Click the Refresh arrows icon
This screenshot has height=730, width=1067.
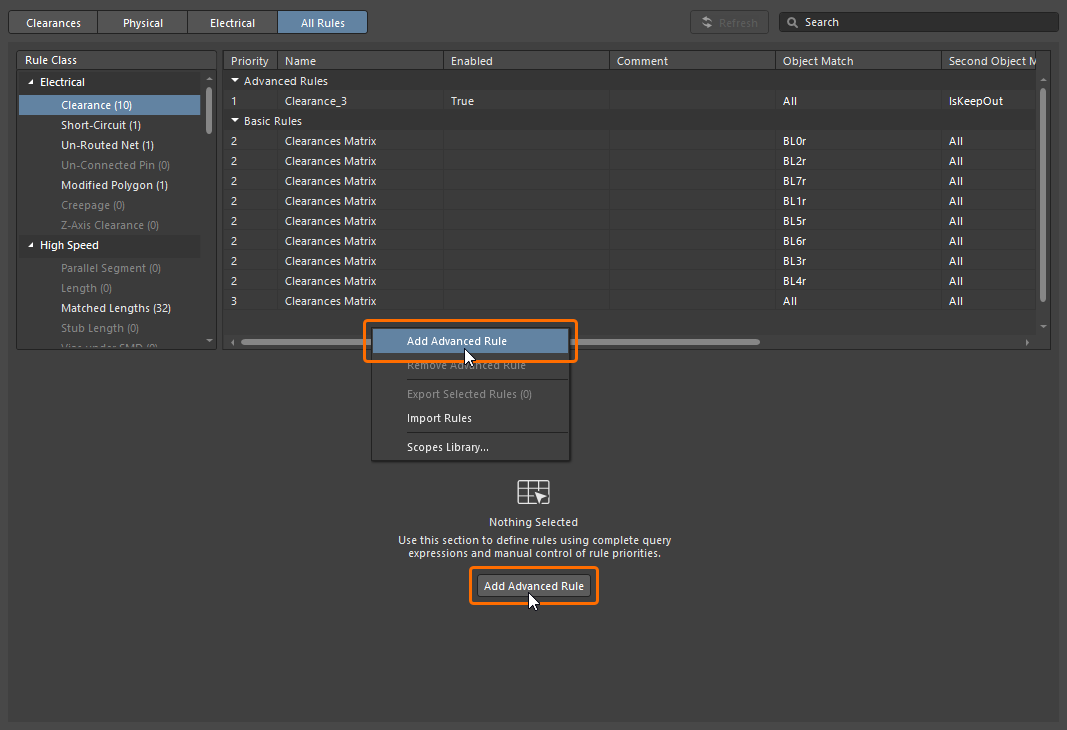[707, 22]
